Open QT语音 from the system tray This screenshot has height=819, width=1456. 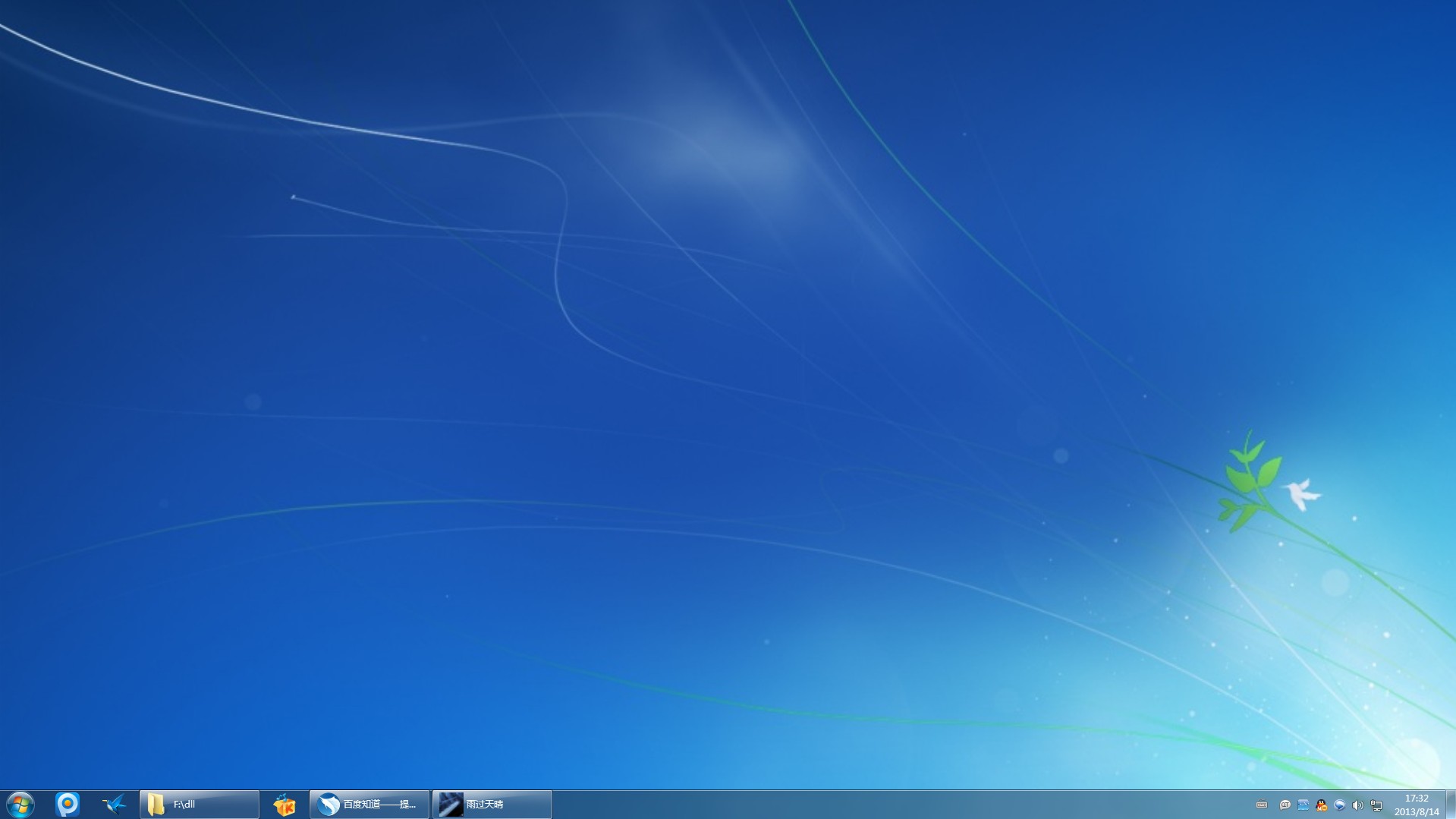point(1285,805)
